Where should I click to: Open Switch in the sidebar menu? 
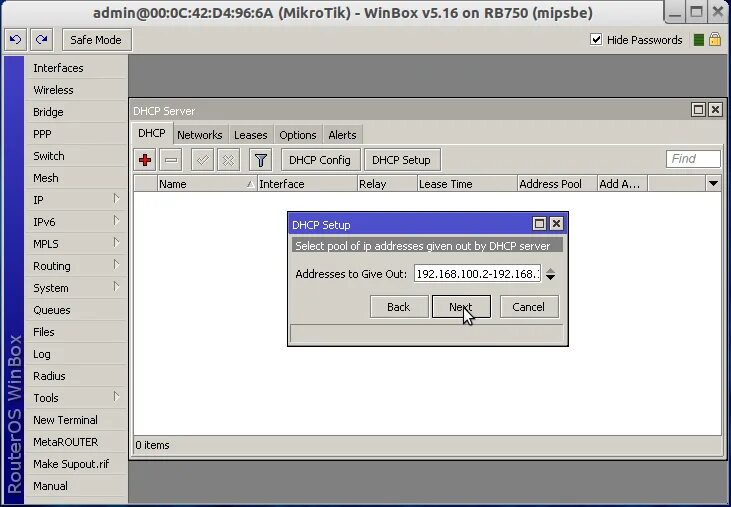click(76, 156)
